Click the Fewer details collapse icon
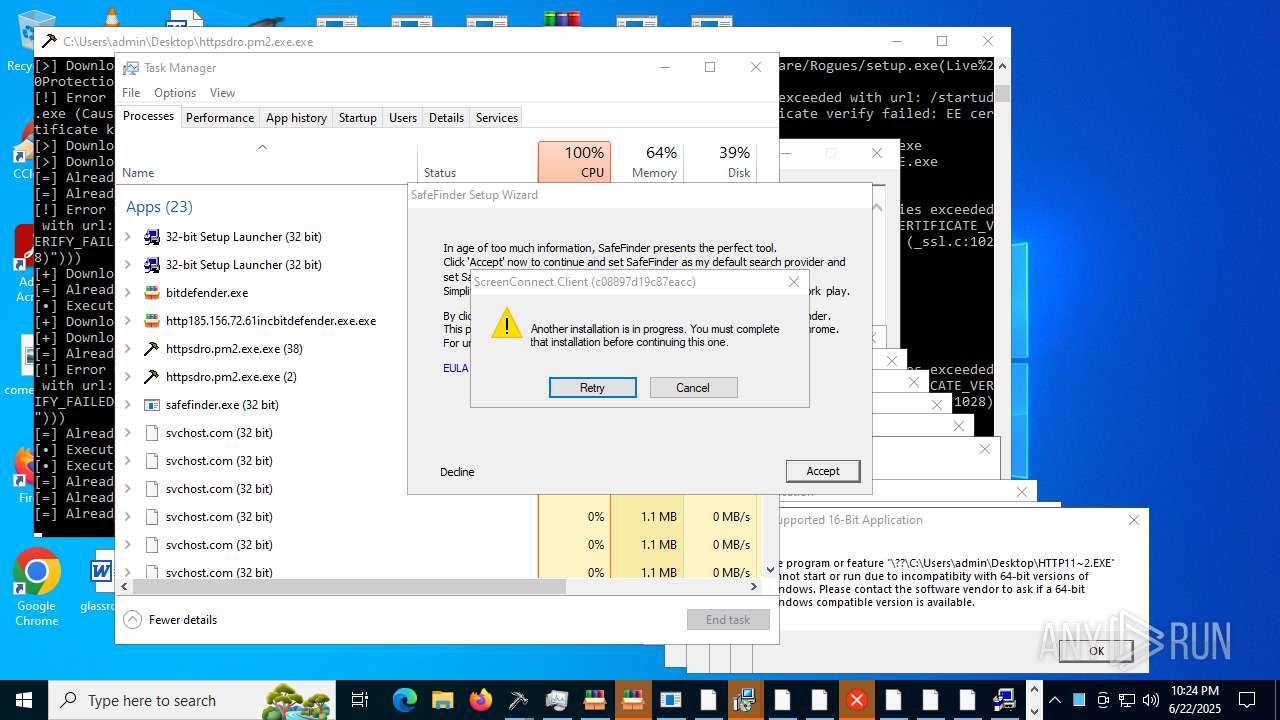The height and width of the screenshot is (720, 1280). pos(132,619)
